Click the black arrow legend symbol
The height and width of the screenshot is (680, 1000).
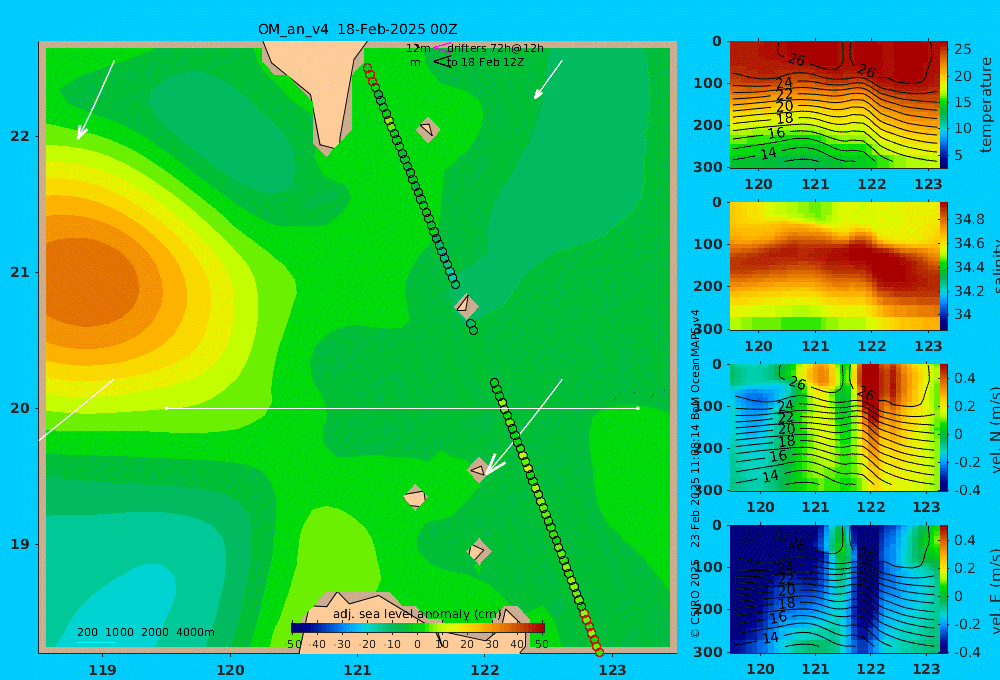[x=442, y=62]
